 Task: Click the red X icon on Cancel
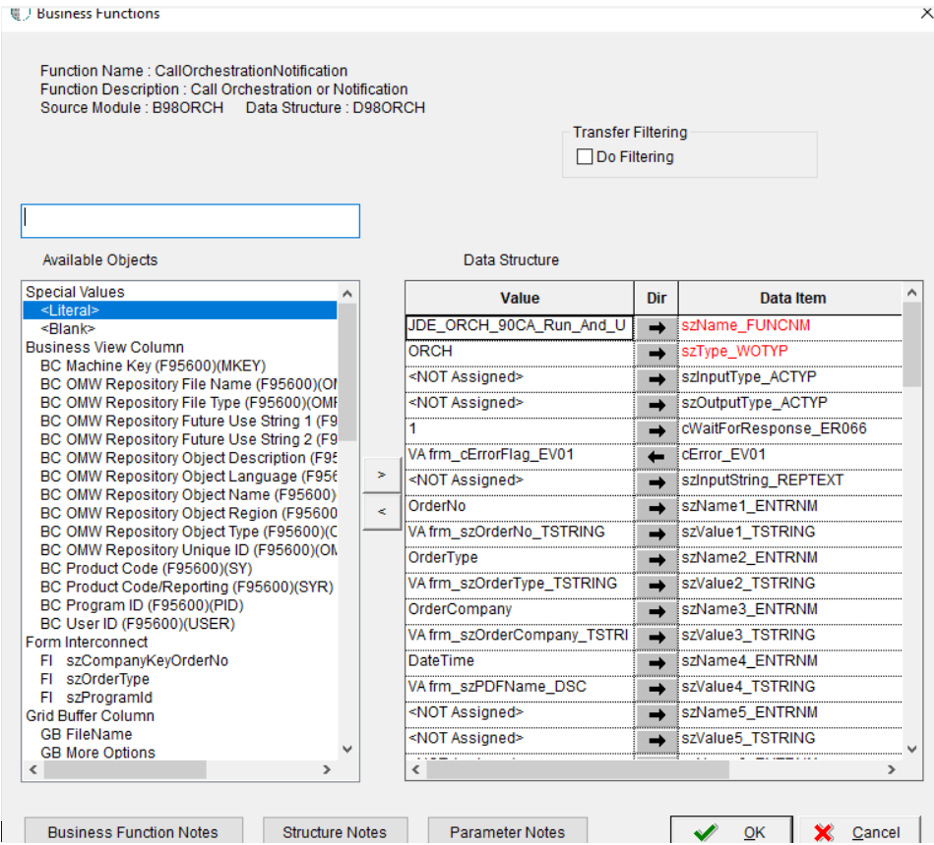pos(824,831)
